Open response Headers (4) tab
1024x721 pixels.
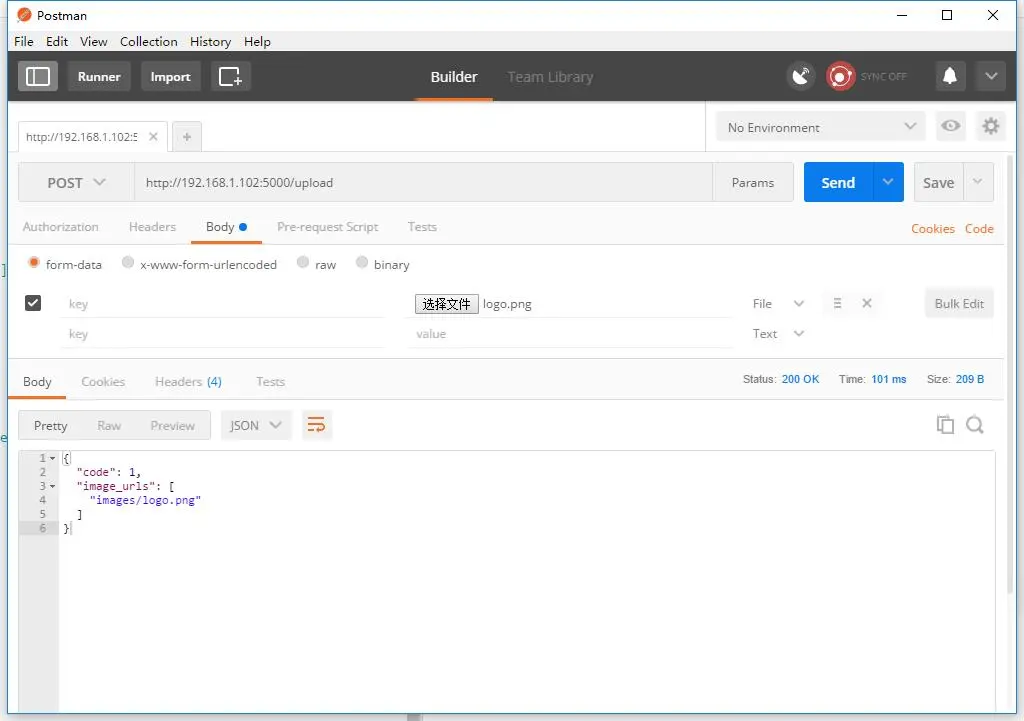(x=188, y=381)
